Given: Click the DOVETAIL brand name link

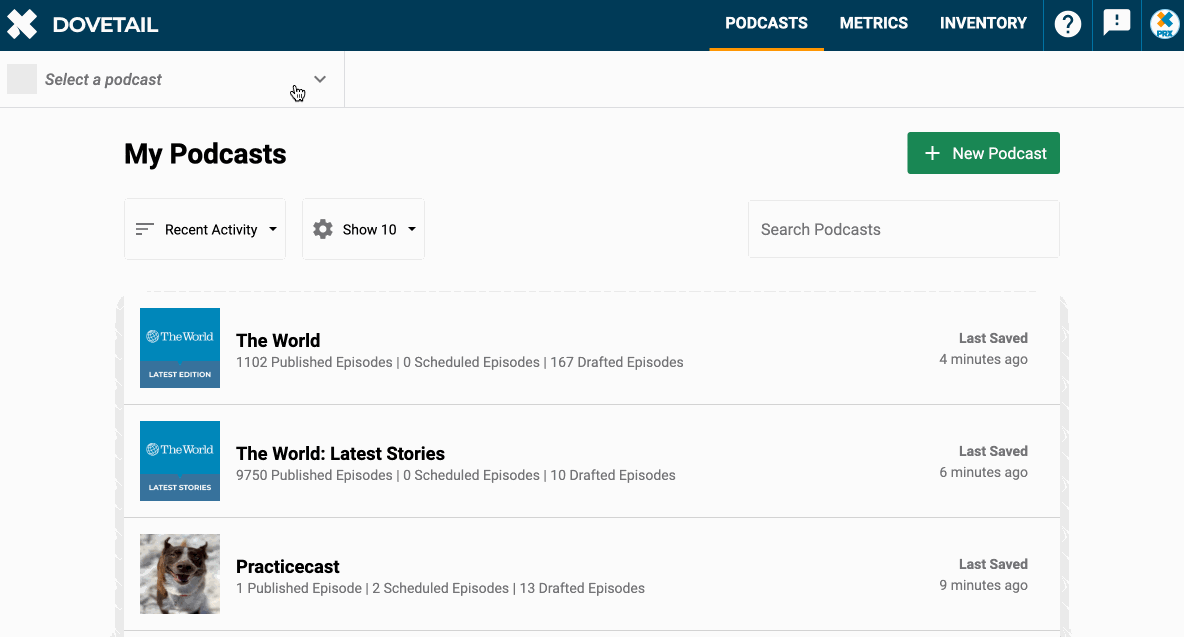Looking at the screenshot, I should pyautogui.click(x=106, y=25).
